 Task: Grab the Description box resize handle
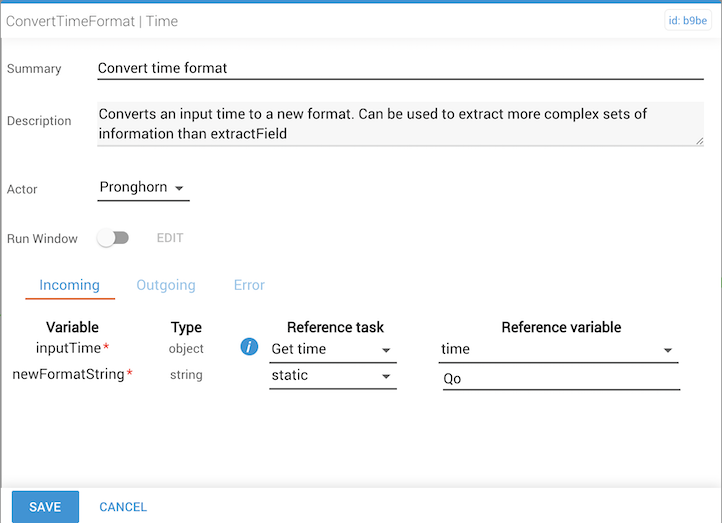pyautogui.click(x=699, y=141)
